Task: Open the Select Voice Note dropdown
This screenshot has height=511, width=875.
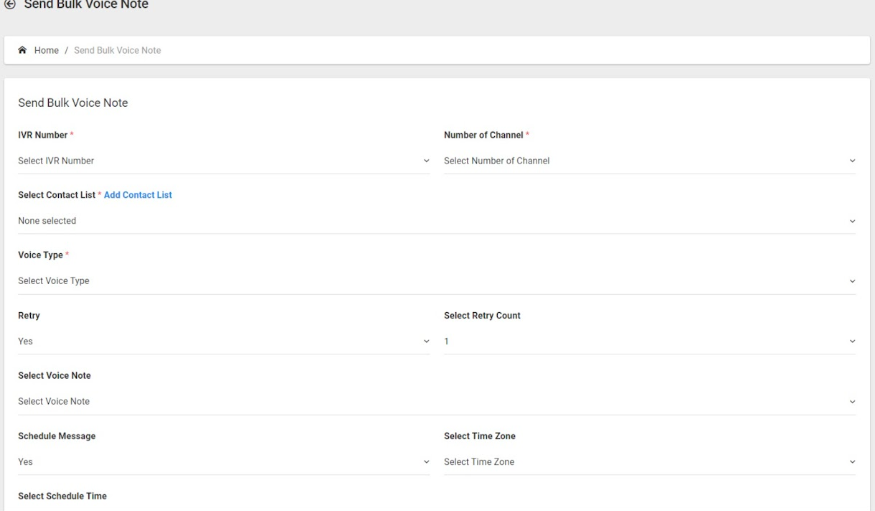Action: tap(437, 402)
